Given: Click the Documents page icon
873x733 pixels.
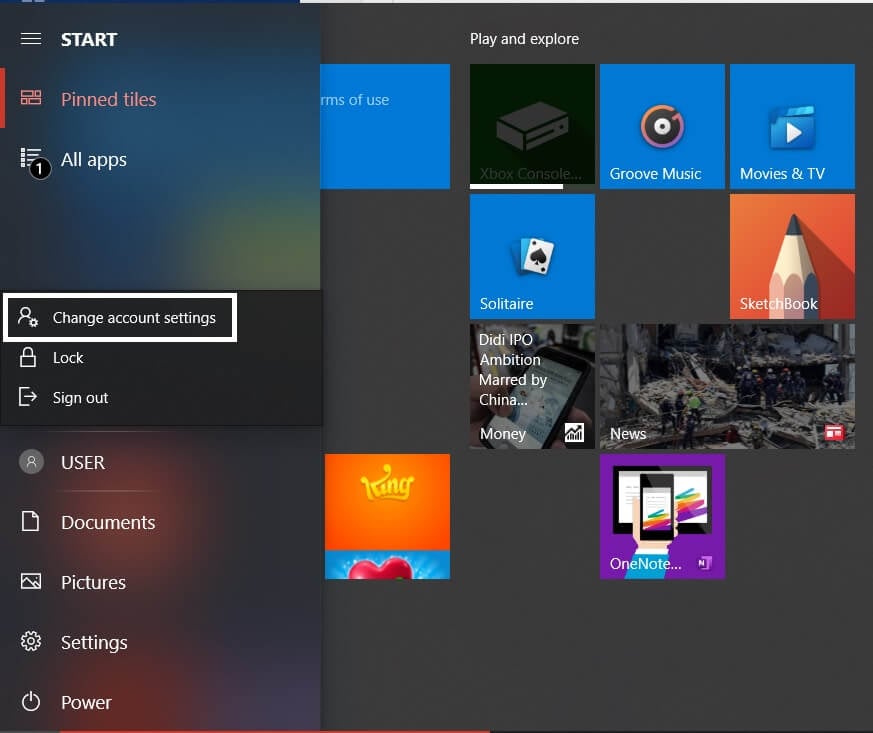Looking at the screenshot, I should (31, 521).
